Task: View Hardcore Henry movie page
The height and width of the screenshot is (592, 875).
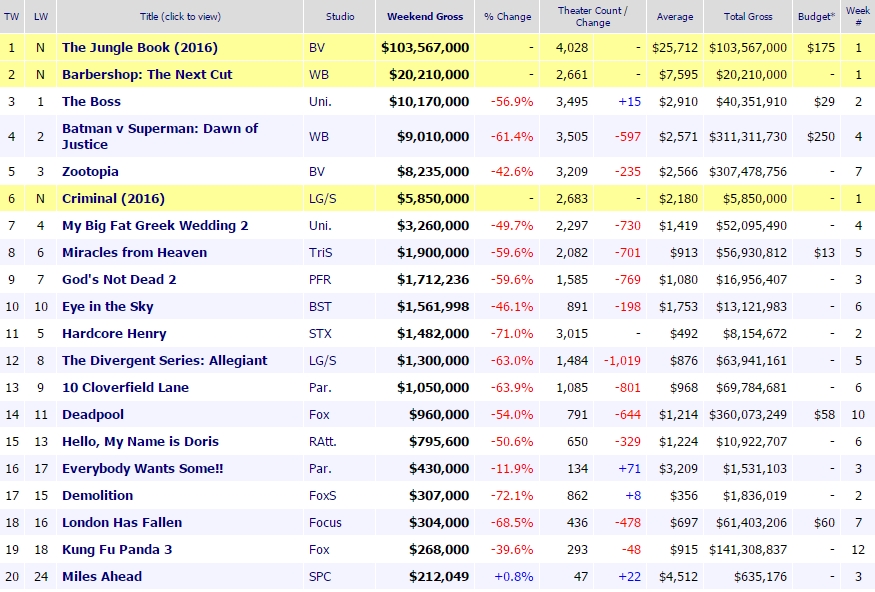Action: pos(114,334)
